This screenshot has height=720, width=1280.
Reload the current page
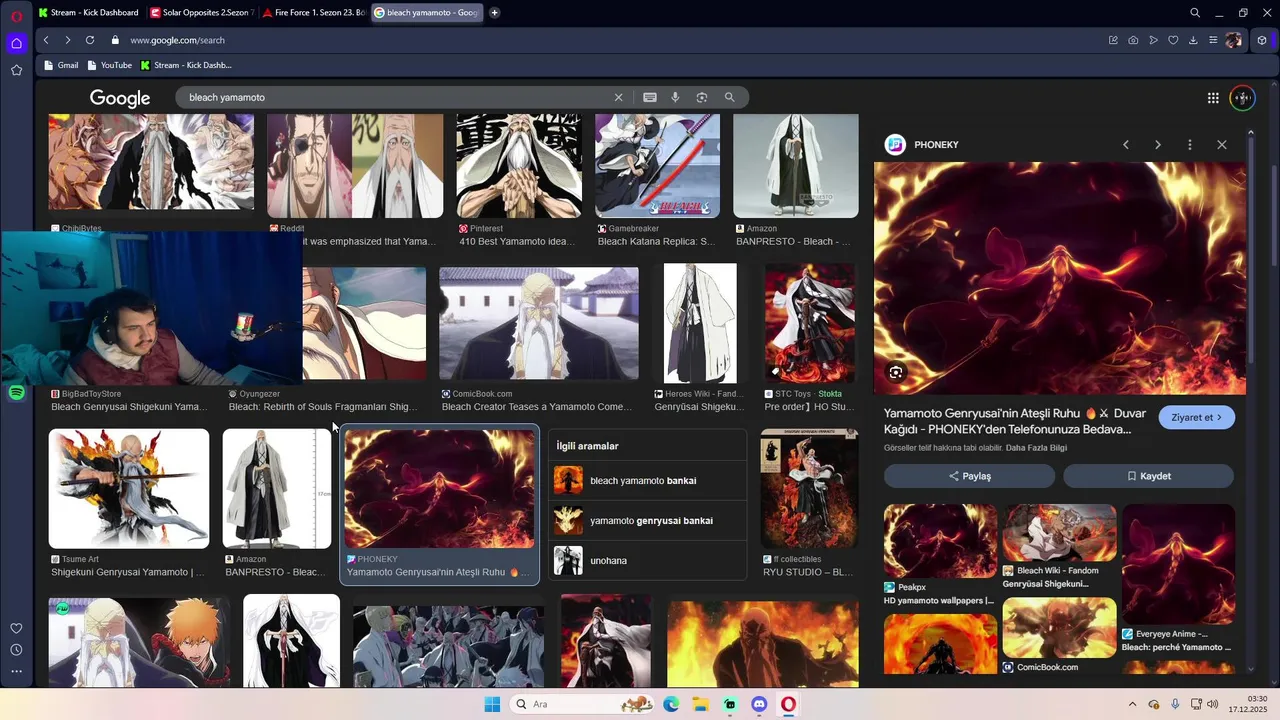pyautogui.click(x=90, y=40)
